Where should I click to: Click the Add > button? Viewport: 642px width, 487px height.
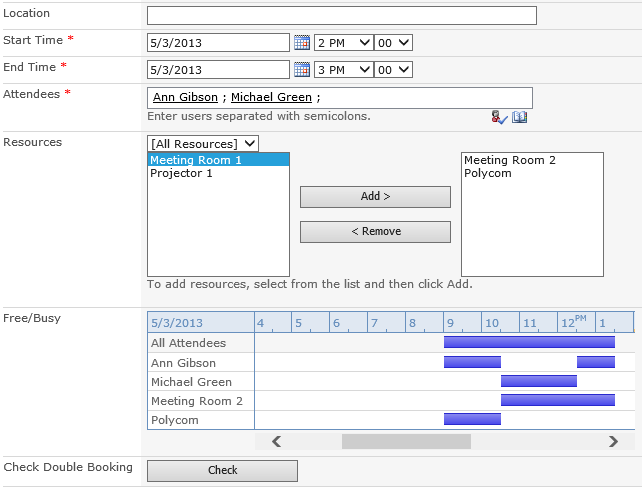coord(375,197)
